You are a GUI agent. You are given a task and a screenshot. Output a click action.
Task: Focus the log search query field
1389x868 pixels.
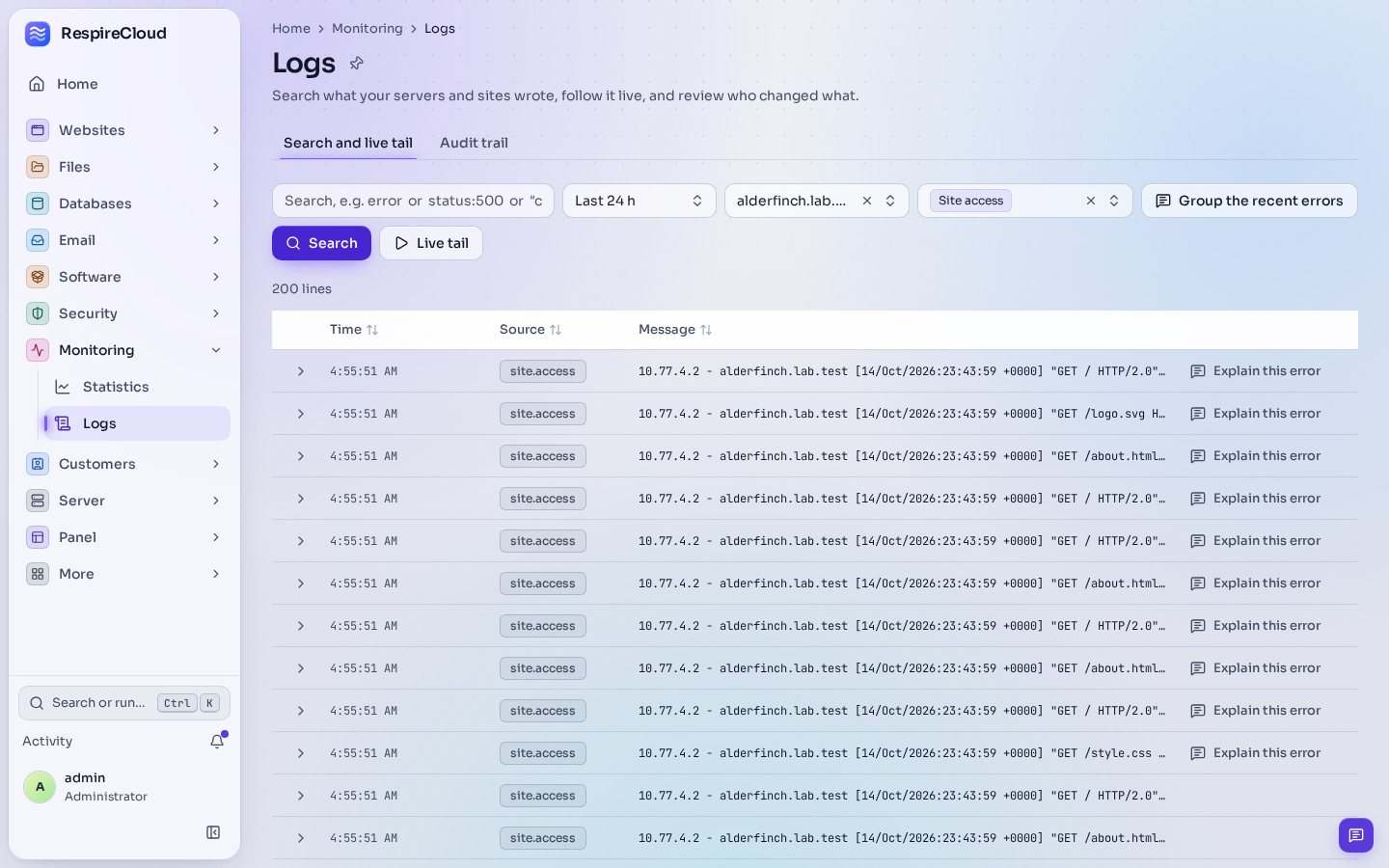(413, 201)
